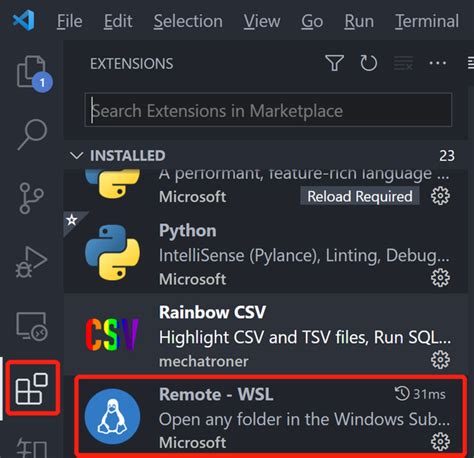Viewport: 474px width, 458px height.
Task: Click the Reload Required button
Action: 360,196
